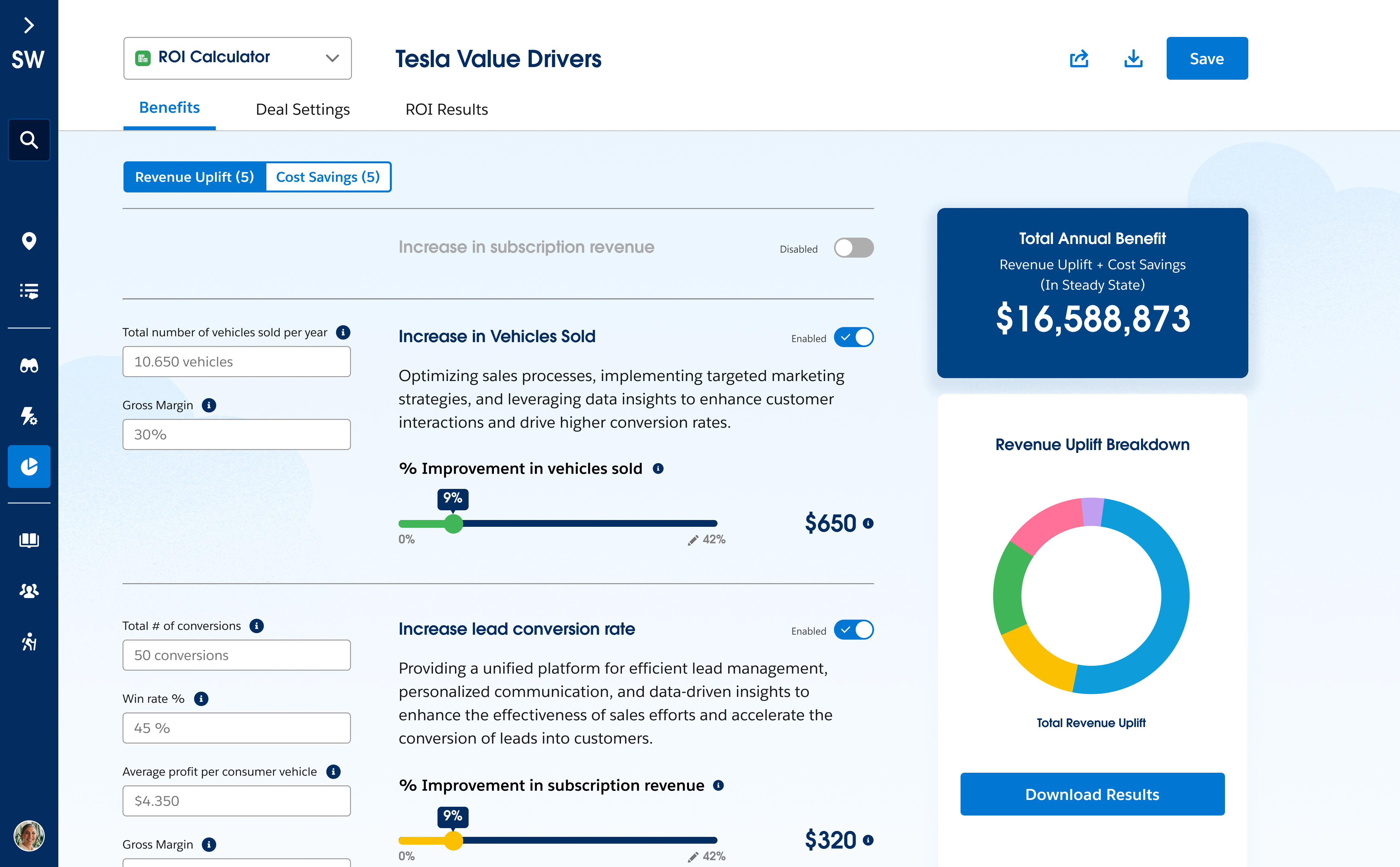Click info icon beside Win rate %

click(x=201, y=699)
